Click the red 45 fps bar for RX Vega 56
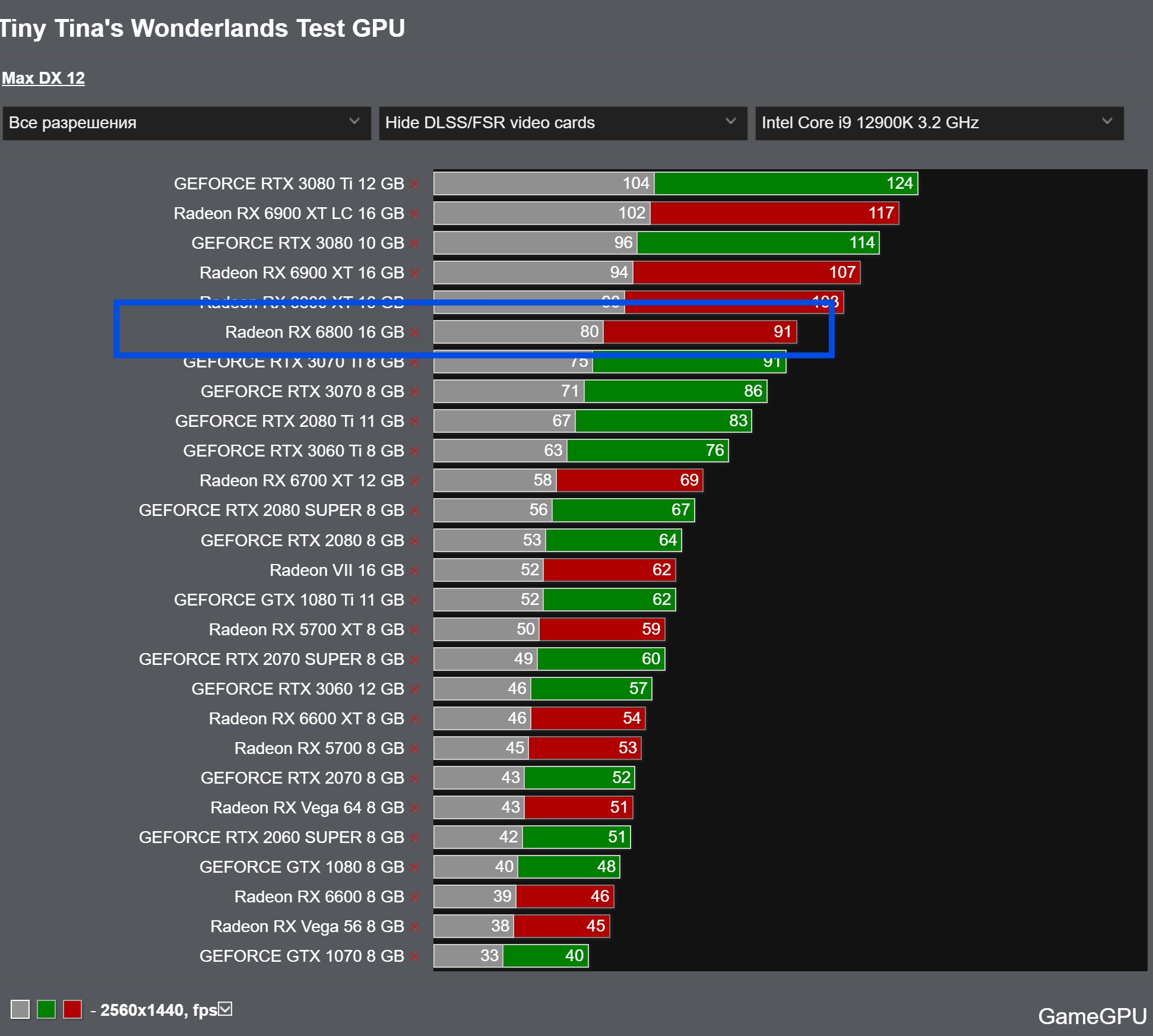The height and width of the screenshot is (1036, 1153). pyautogui.click(x=562, y=926)
